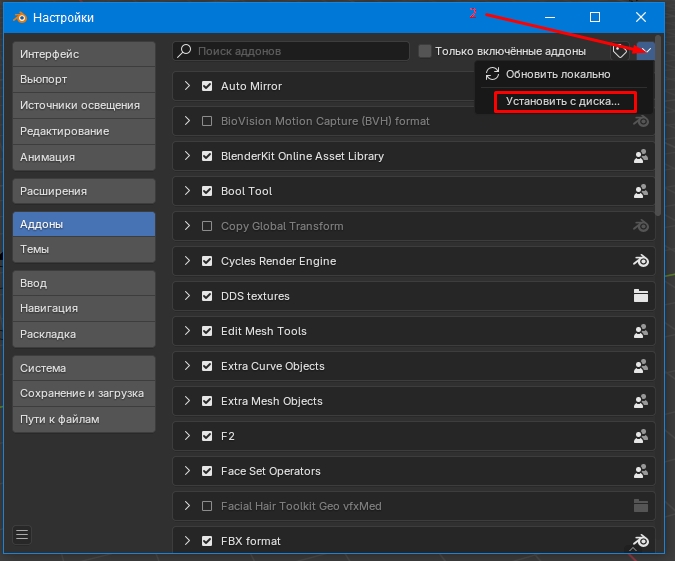
Task: Open Пути к файлам tab
Action: tap(84, 419)
